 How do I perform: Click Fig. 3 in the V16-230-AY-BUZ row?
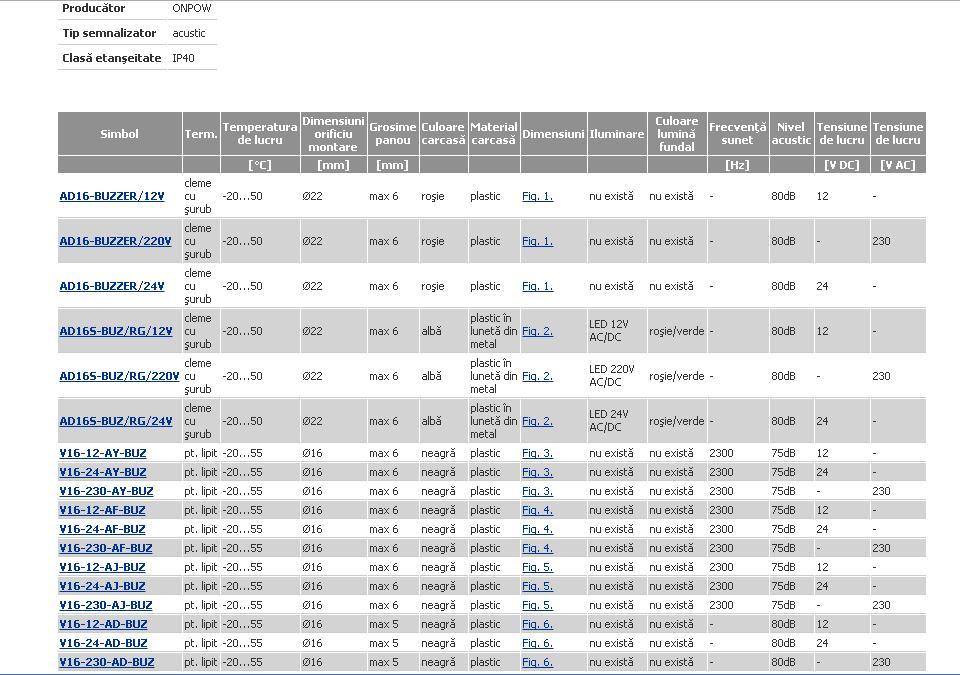pos(538,491)
